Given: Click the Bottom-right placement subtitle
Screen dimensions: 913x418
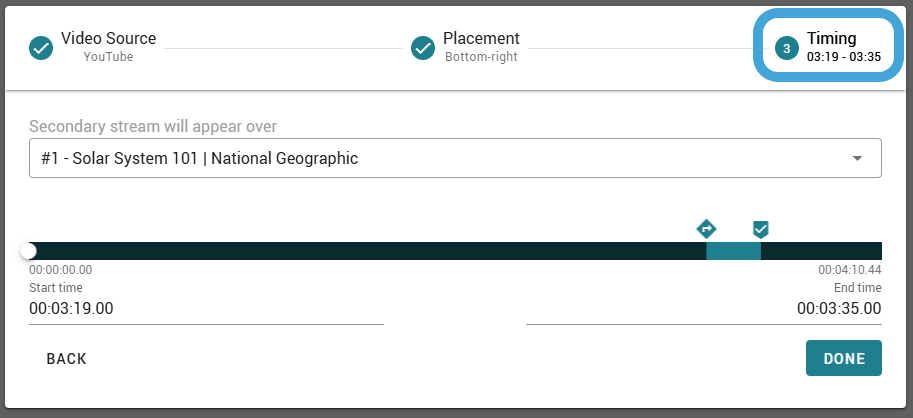Looking at the screenshot, I should [x=481, y=57].
